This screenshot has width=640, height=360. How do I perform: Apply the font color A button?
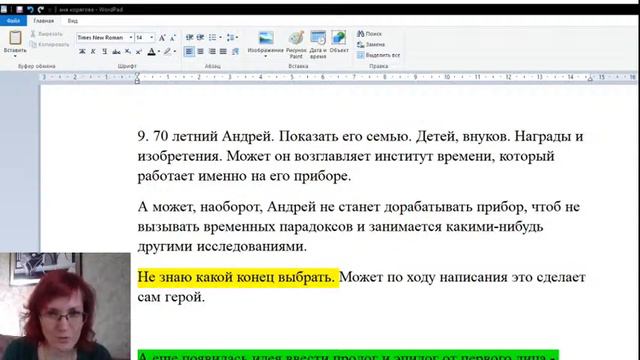tap(151, 51)
